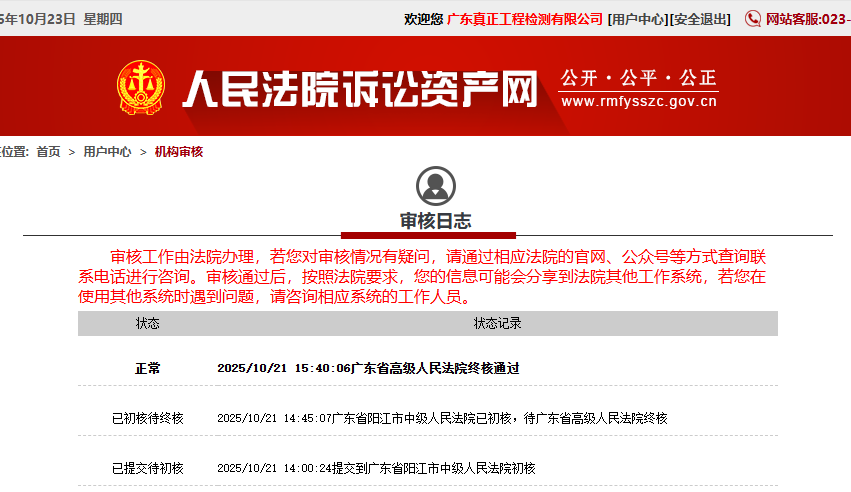This screenshot has height=492, width=851.
Task: Click the user avatar icon above 审核日志
Action: pyautogui.click(x=436, y=186)
